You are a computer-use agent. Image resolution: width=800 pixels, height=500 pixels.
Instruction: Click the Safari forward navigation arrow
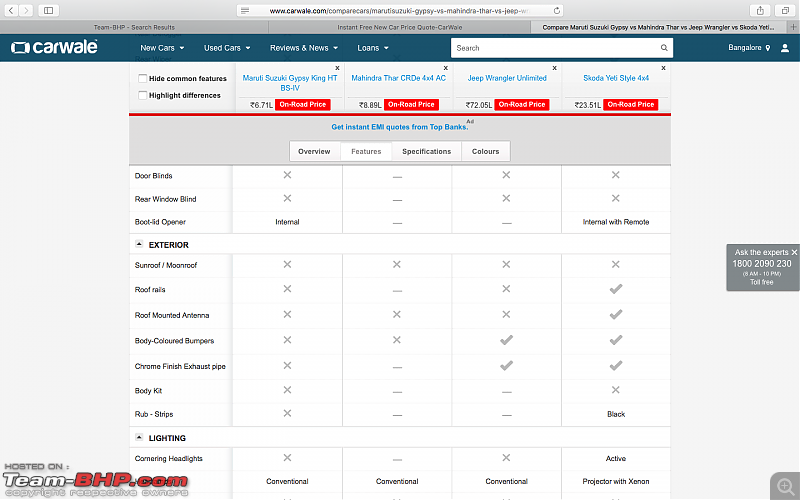click(x=26, y=10)
